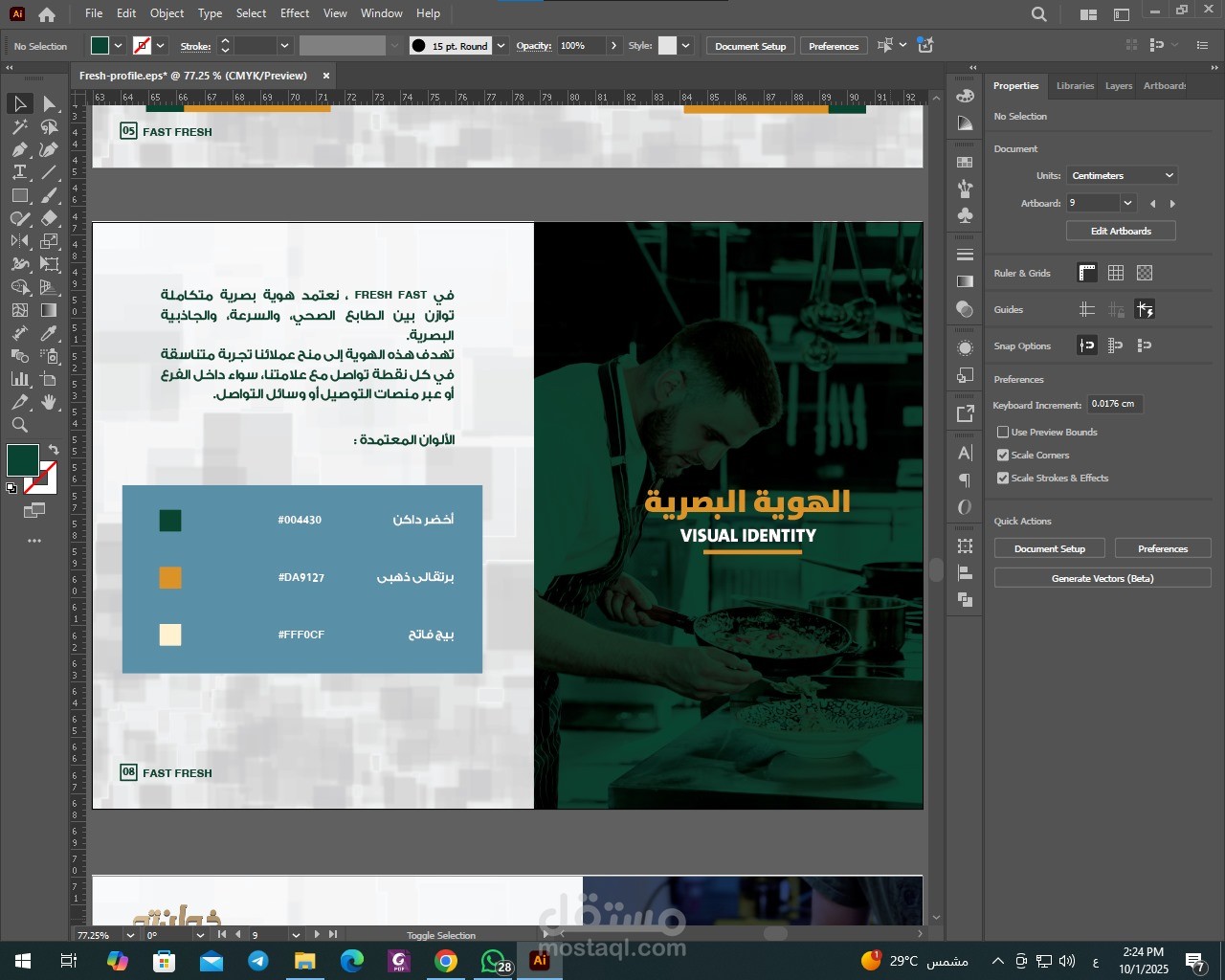Open the Asset Export panel icon
This screenshot has height=980, width=1225.
click(965, 413)
